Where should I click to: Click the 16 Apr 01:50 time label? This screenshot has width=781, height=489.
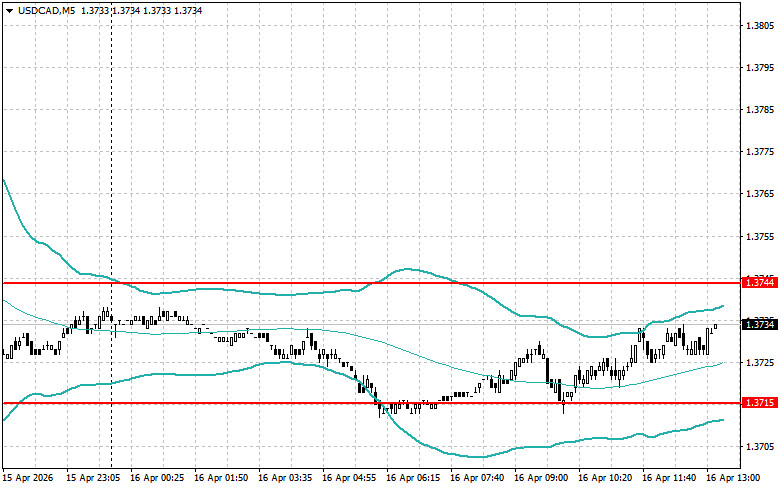(x=221, y=478)
